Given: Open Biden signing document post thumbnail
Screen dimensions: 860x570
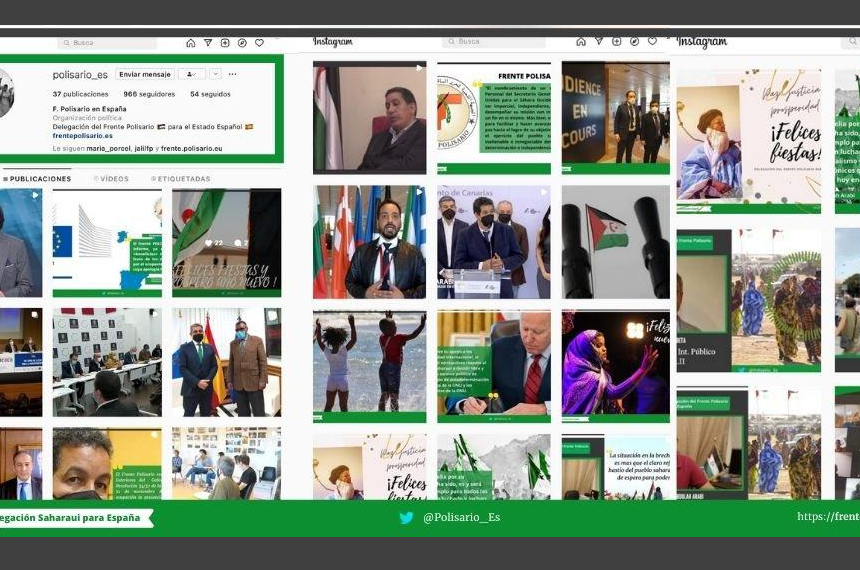Looking at the screenshot, I should 494,366.
